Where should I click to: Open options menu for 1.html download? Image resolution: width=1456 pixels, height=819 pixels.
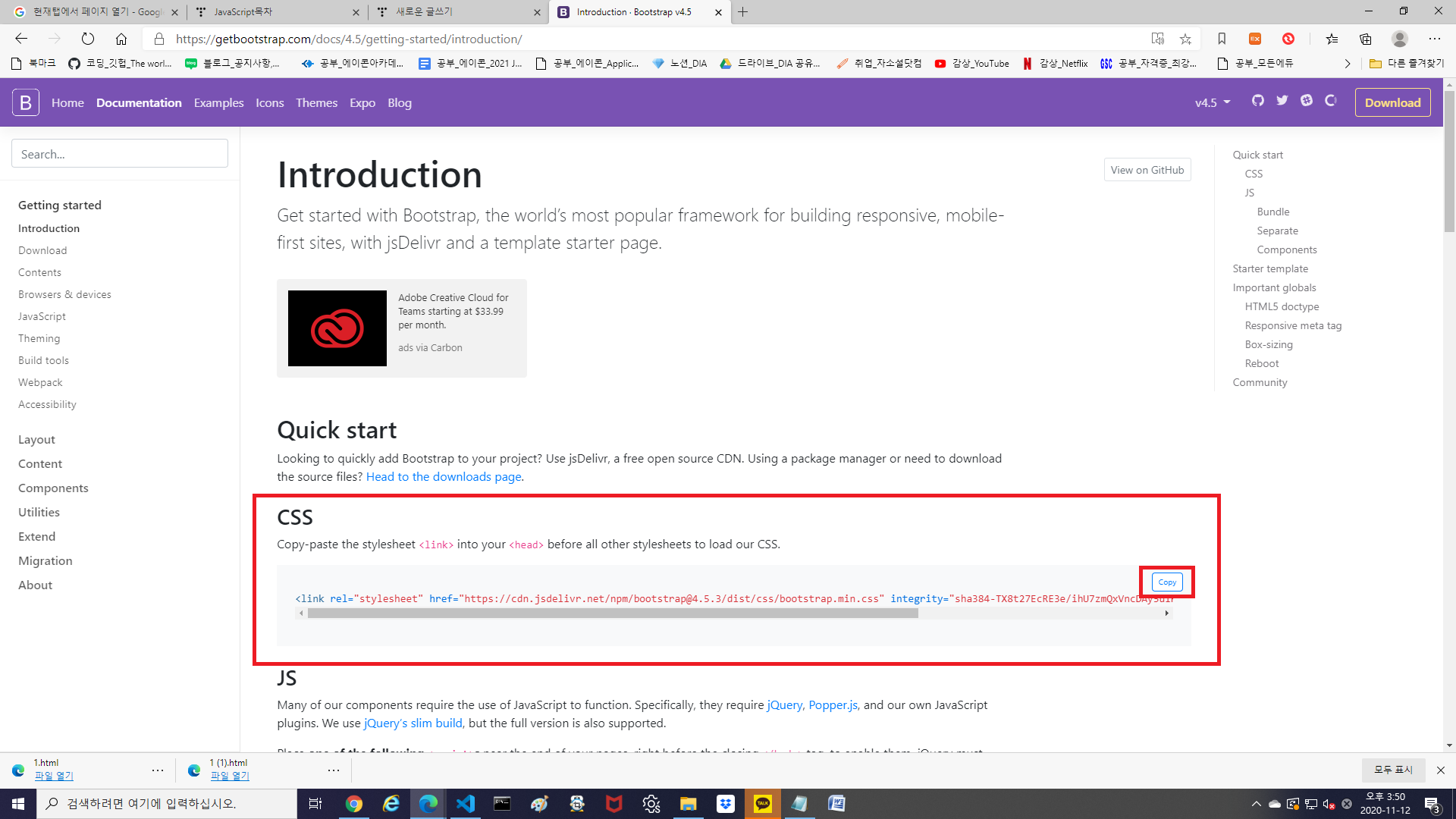click(x=158, y=770)
